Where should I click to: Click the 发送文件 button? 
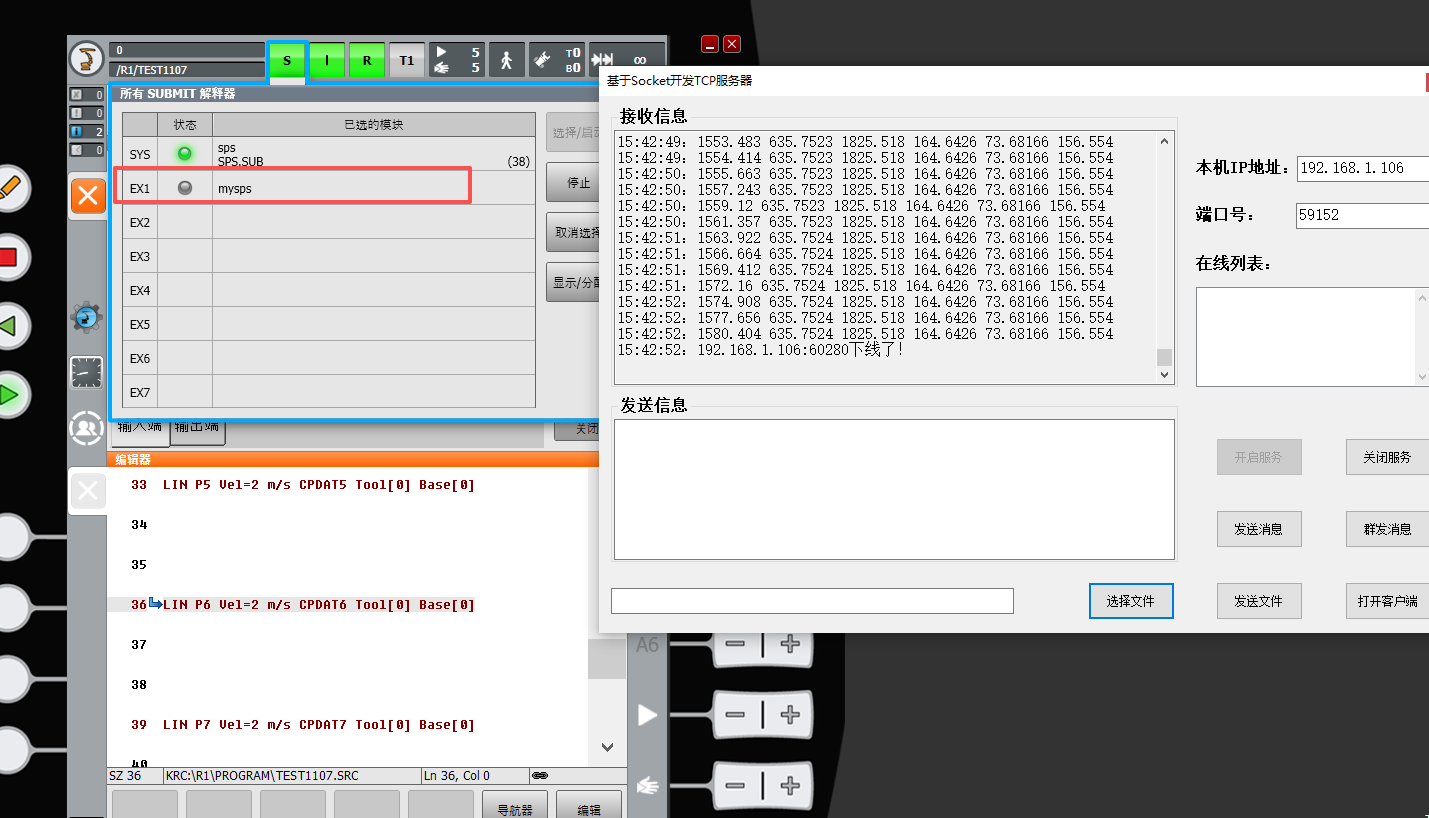click(1258, 601)
